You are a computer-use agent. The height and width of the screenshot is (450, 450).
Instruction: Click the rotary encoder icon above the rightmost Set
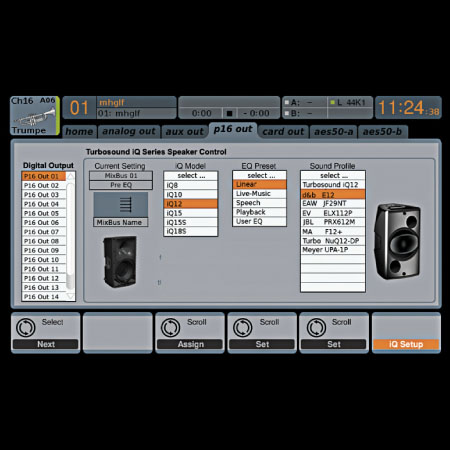[x=316, y=327]
